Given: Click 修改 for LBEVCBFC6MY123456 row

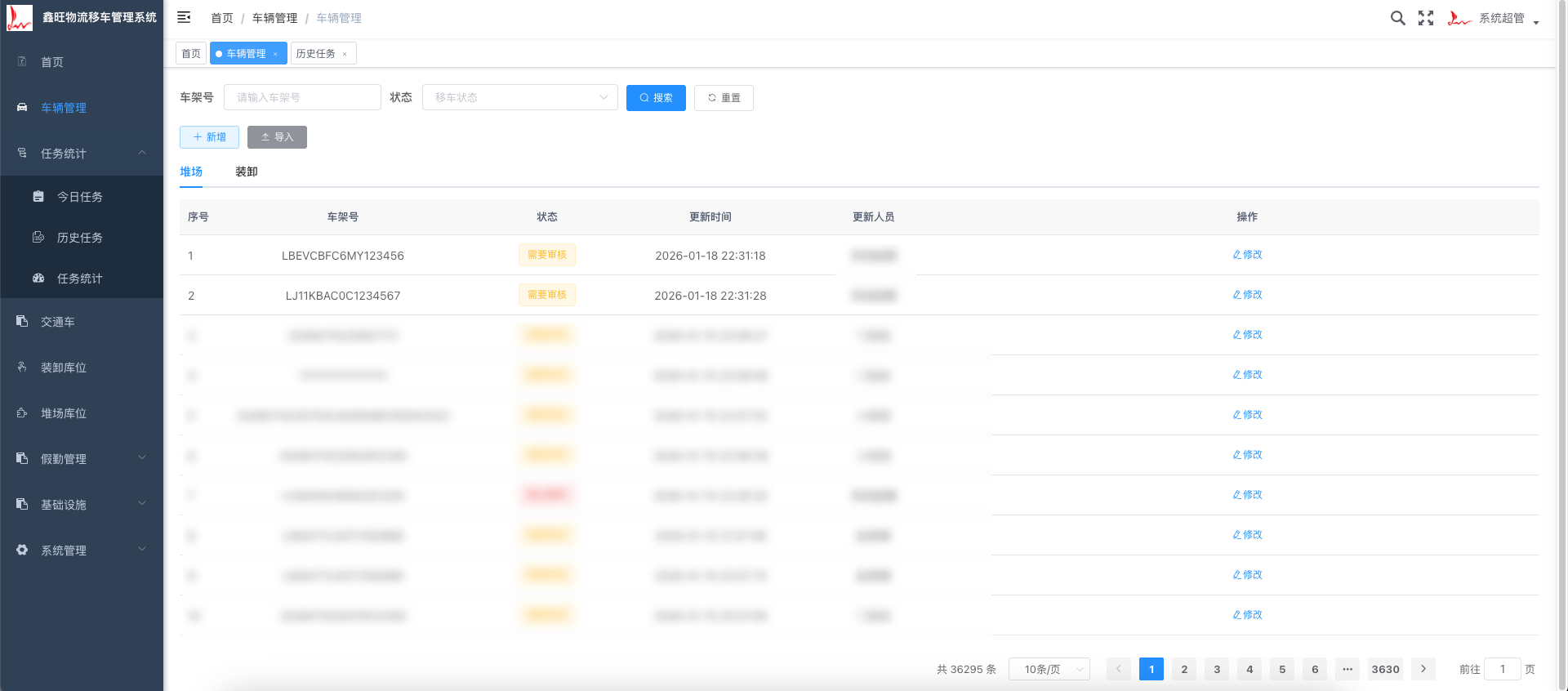Looking at the screenshot, I should pyautogui.click(x=1247, y=255).
